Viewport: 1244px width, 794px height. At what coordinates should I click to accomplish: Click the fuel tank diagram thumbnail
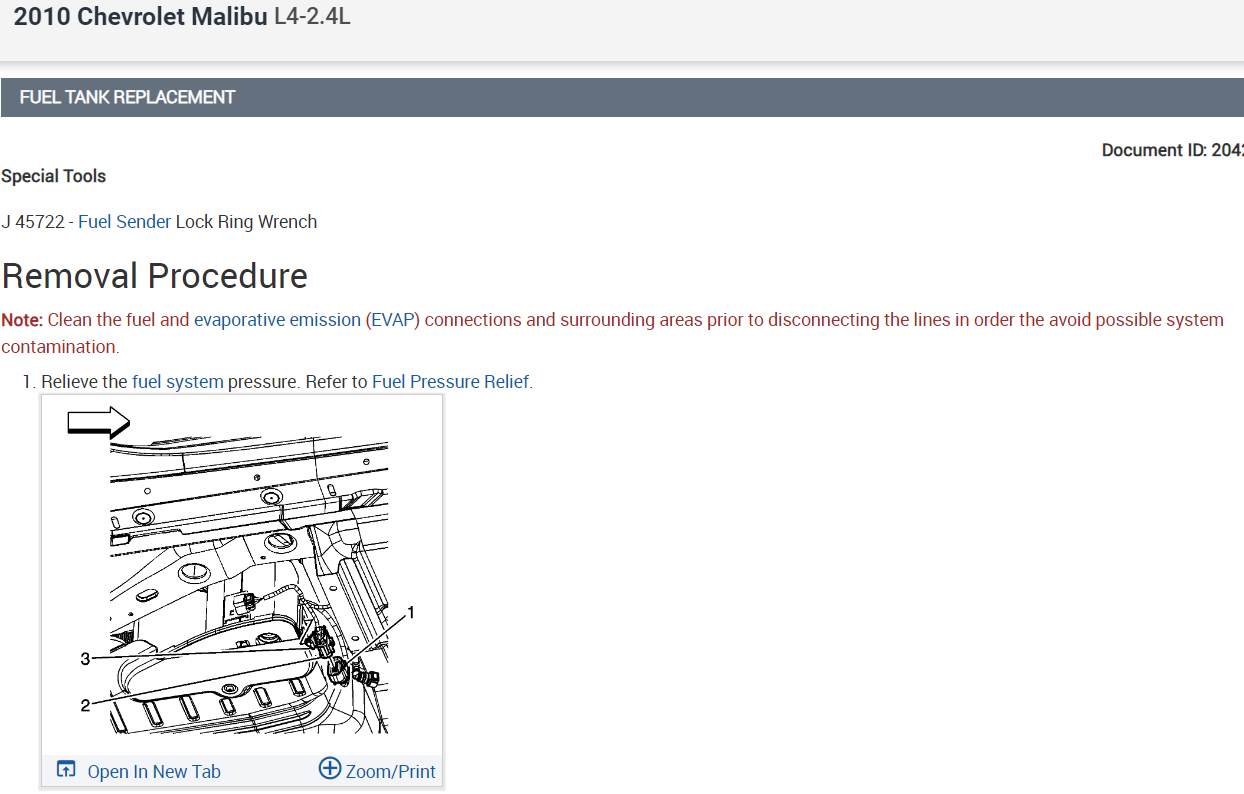pos(241,574)
